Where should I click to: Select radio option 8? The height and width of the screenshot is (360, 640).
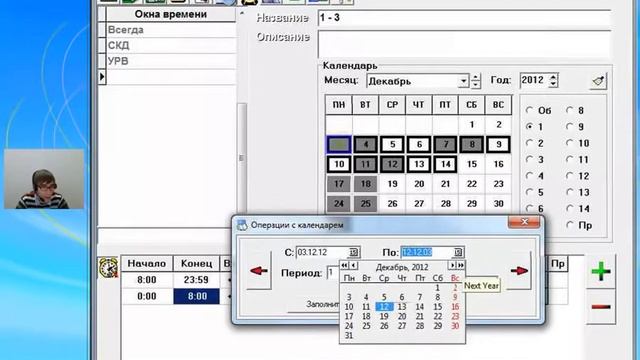coord(570,110)
